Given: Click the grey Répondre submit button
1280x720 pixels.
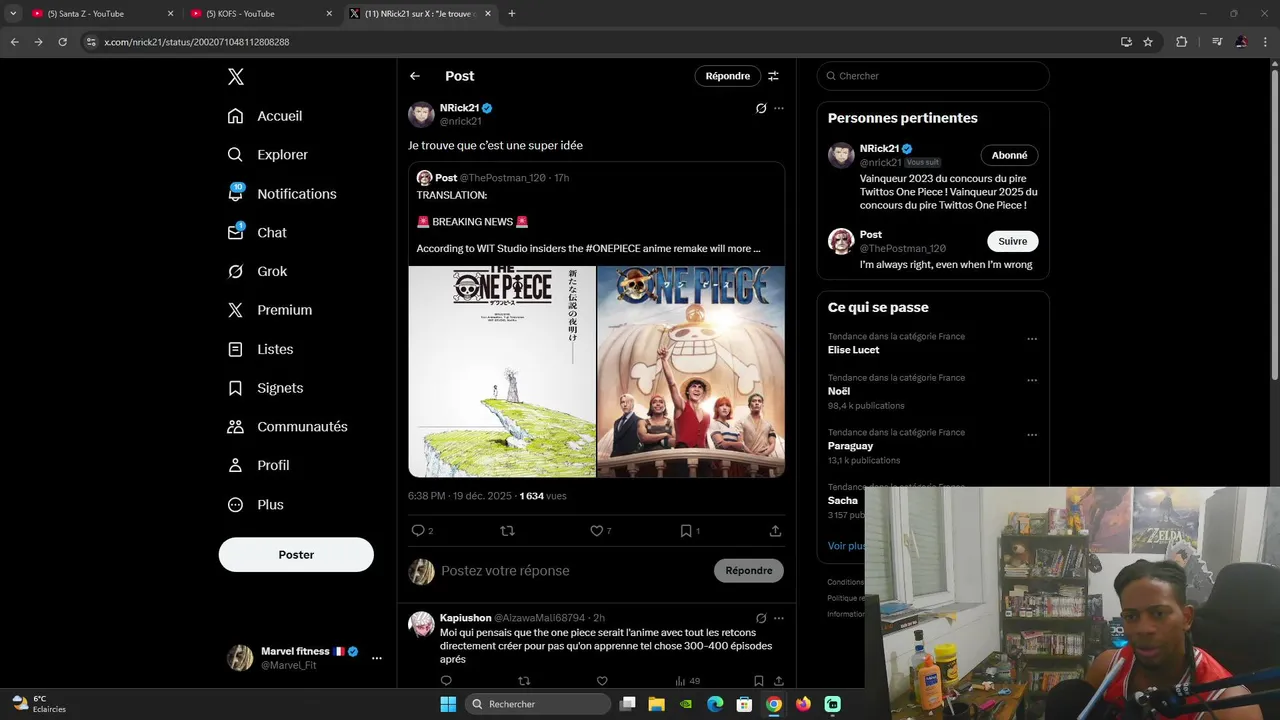Looking at the screenshot, I should click(749, 571).
